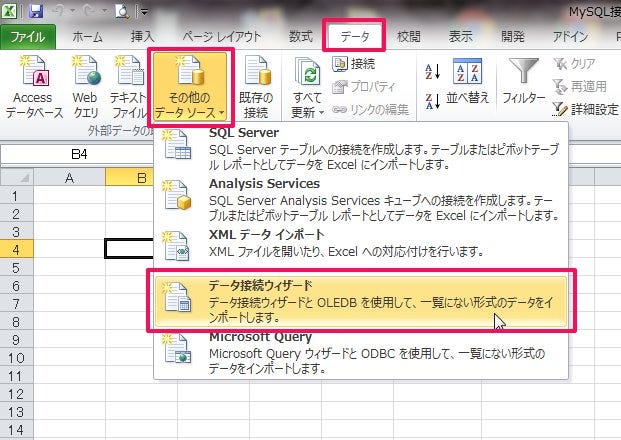Click the Web query icon
The height and width of the screenshot is (440, 621).
click(85, 86)
